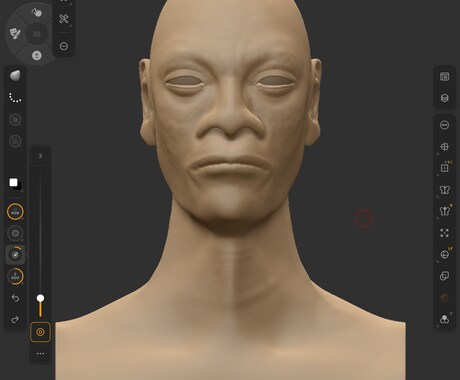The height and width of the screenshot is (380, 460).
Task: Tap the brush size value field showing 3
Action: 40,156
